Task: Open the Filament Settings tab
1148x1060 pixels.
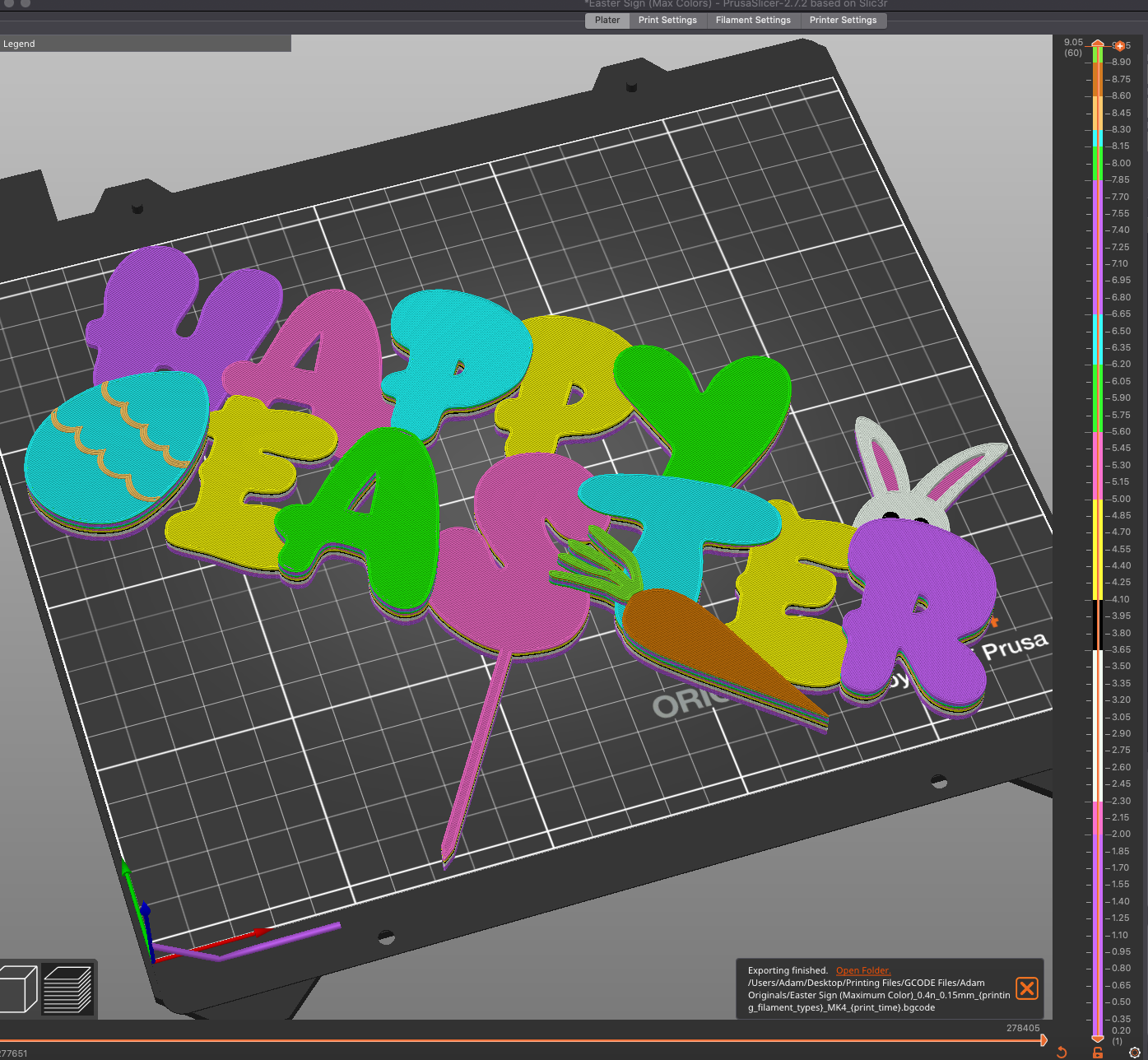Action: click(753, 21)
